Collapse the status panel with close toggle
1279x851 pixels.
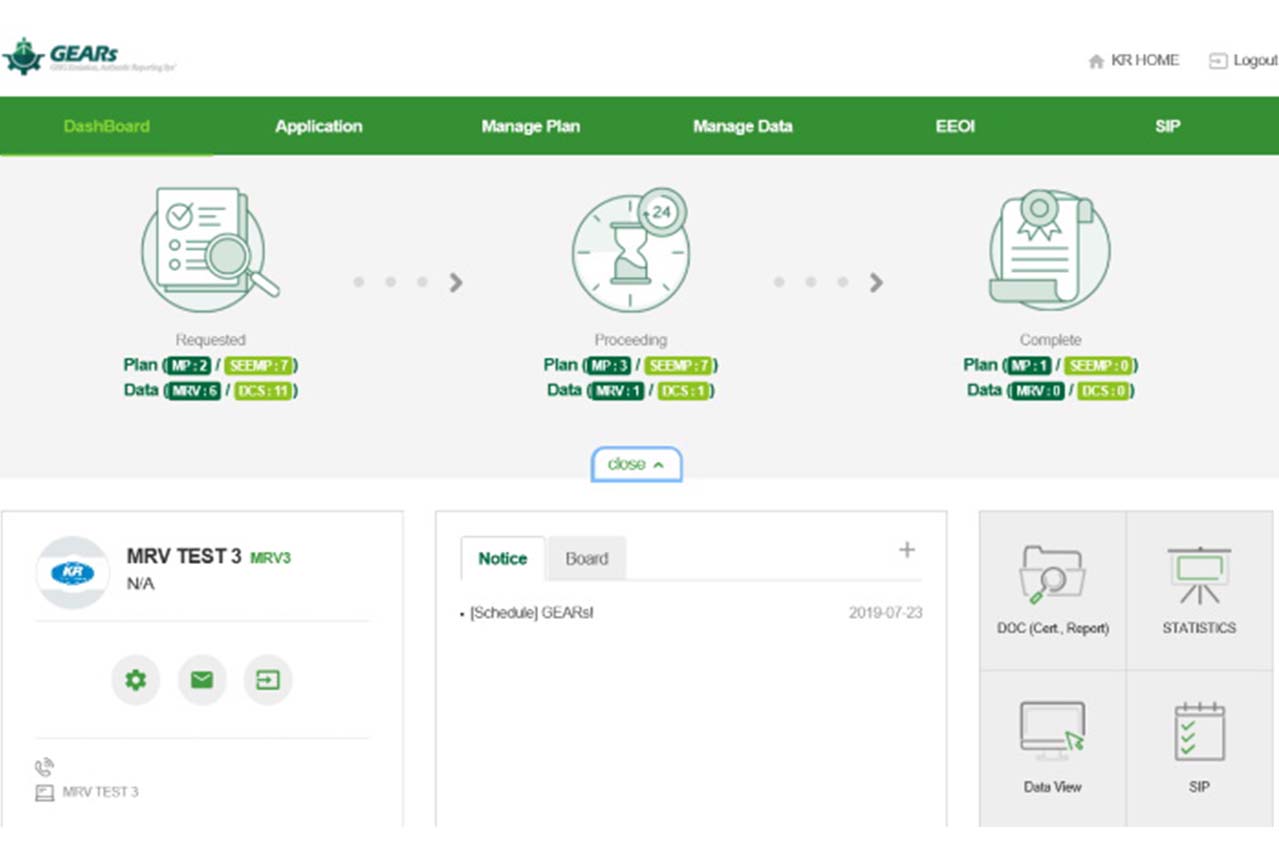click(x=636, y=464)
